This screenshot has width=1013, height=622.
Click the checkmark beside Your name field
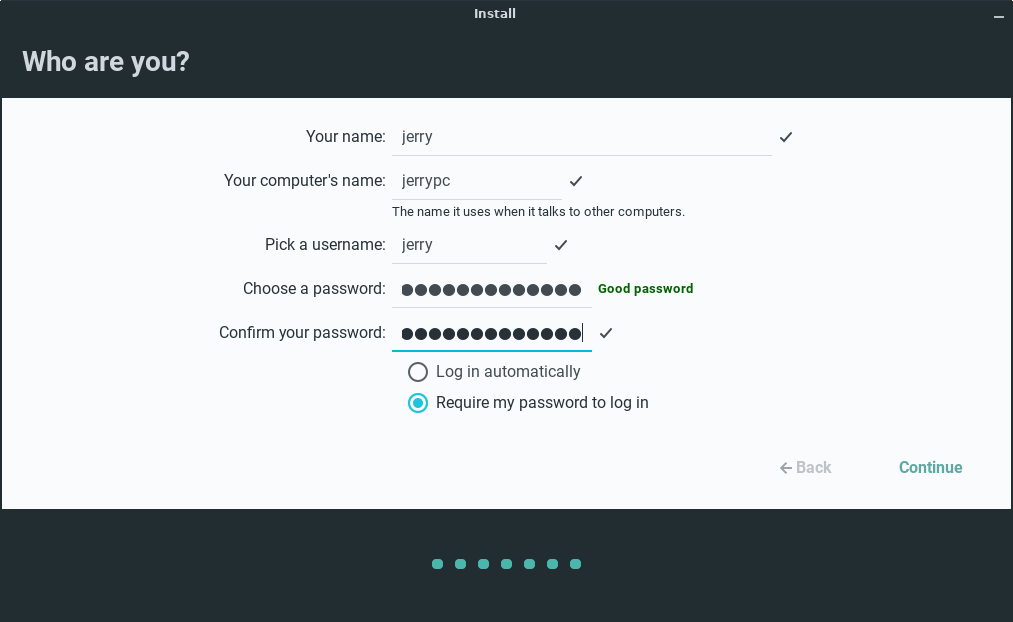tap(786, 137)
